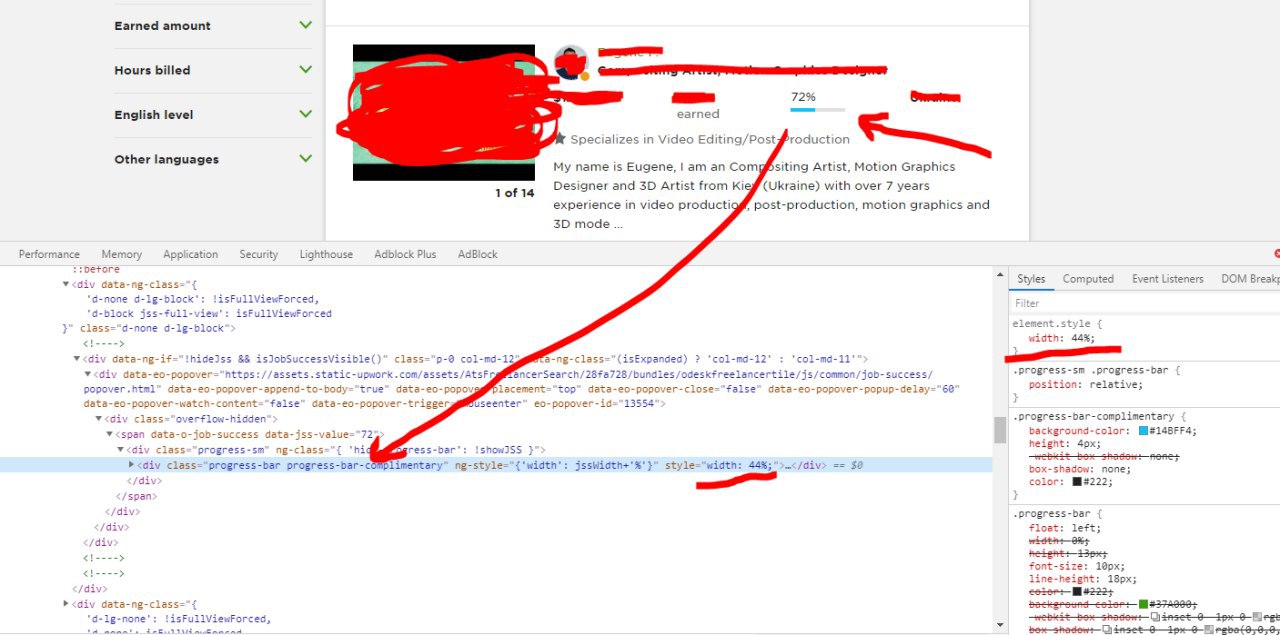Collapse the div class progress-sm node

pyautogui.click(x=121, y=450)
